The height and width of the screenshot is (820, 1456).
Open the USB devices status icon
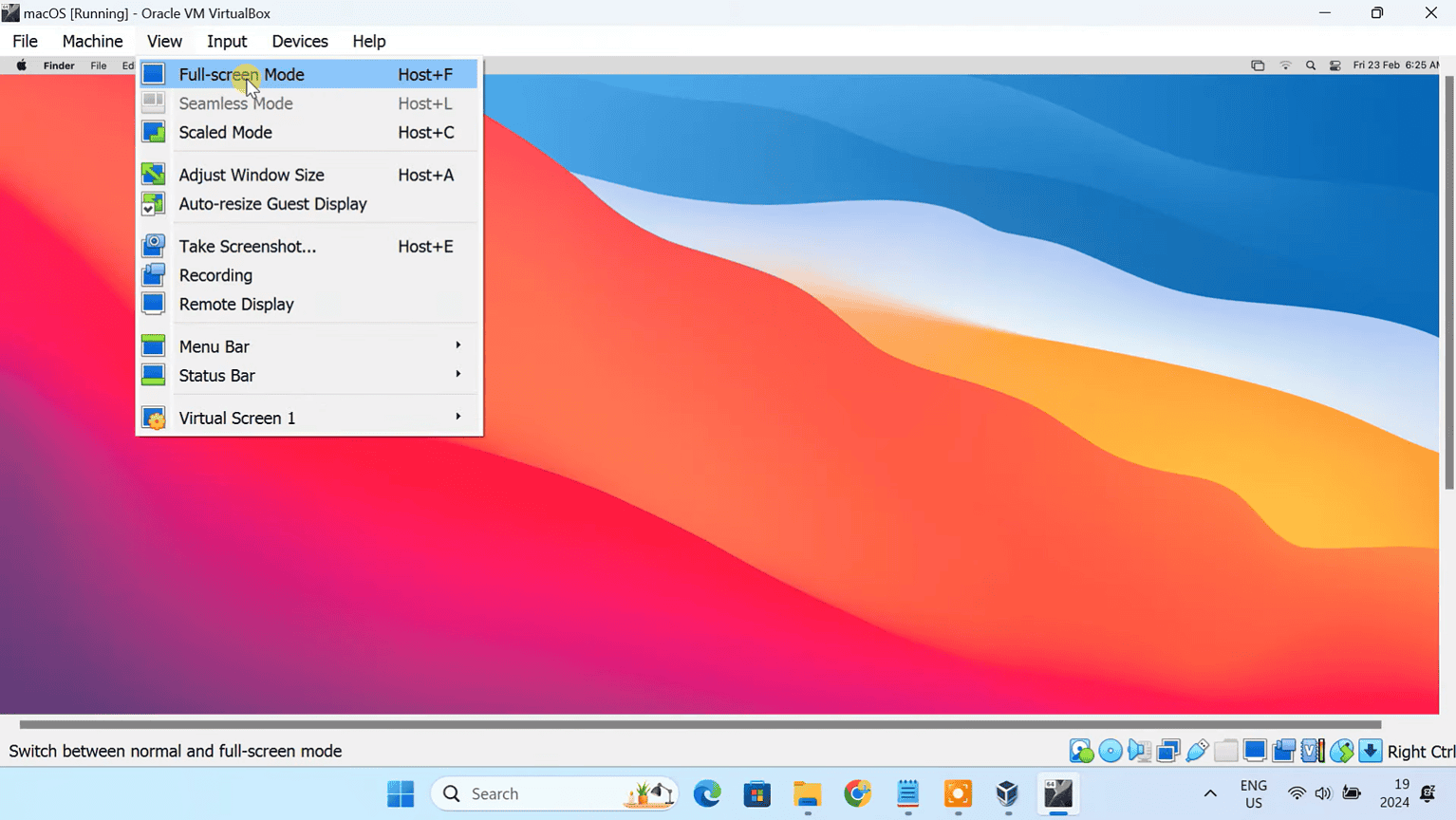click(x=1197, y=750)
